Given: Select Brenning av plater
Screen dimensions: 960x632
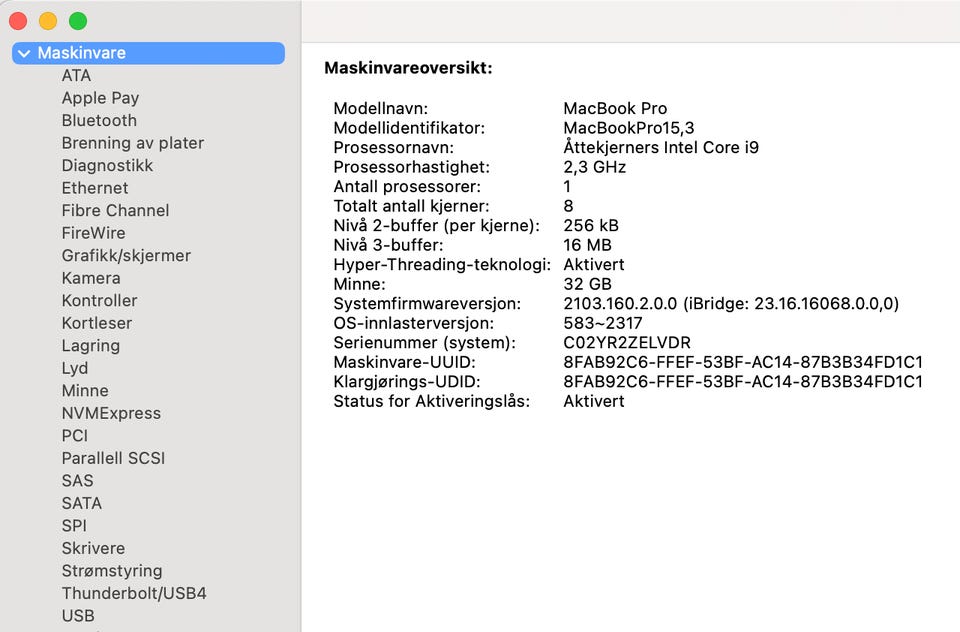Looking at the screenshot, I should pos(133,143).
